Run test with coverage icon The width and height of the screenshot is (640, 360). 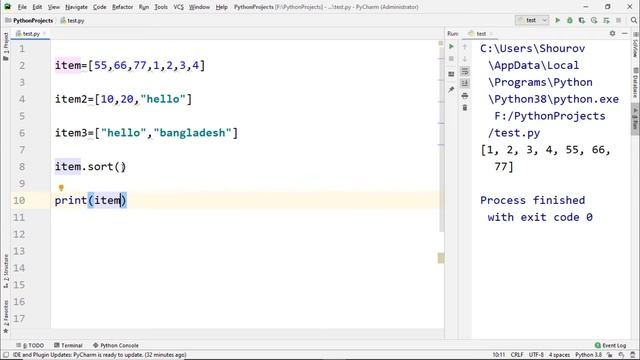click(x=582, y=20)
